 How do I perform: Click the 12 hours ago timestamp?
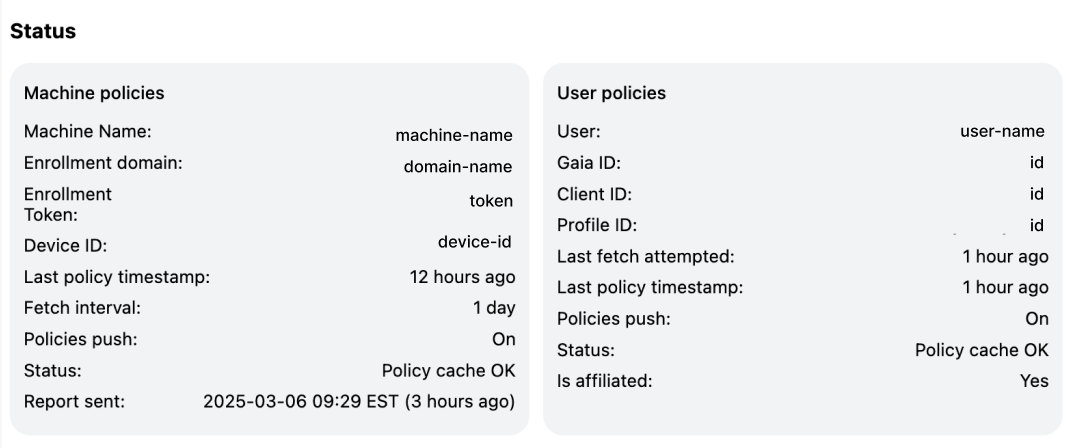tap(463, 277)
